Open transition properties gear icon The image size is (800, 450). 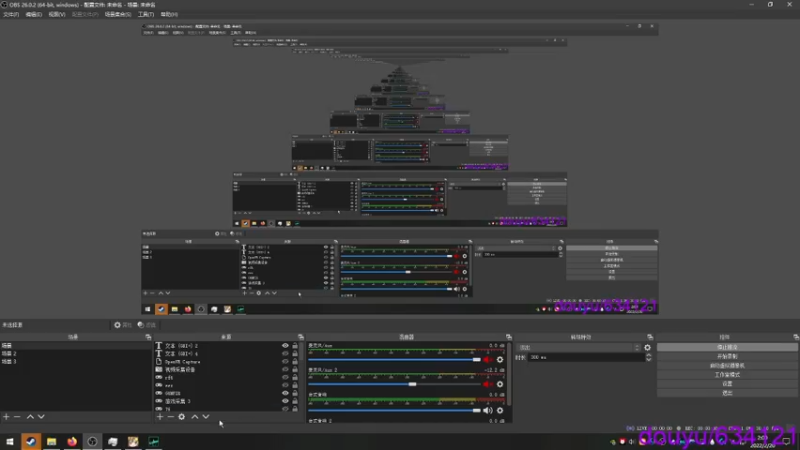(x=647, y=347)
